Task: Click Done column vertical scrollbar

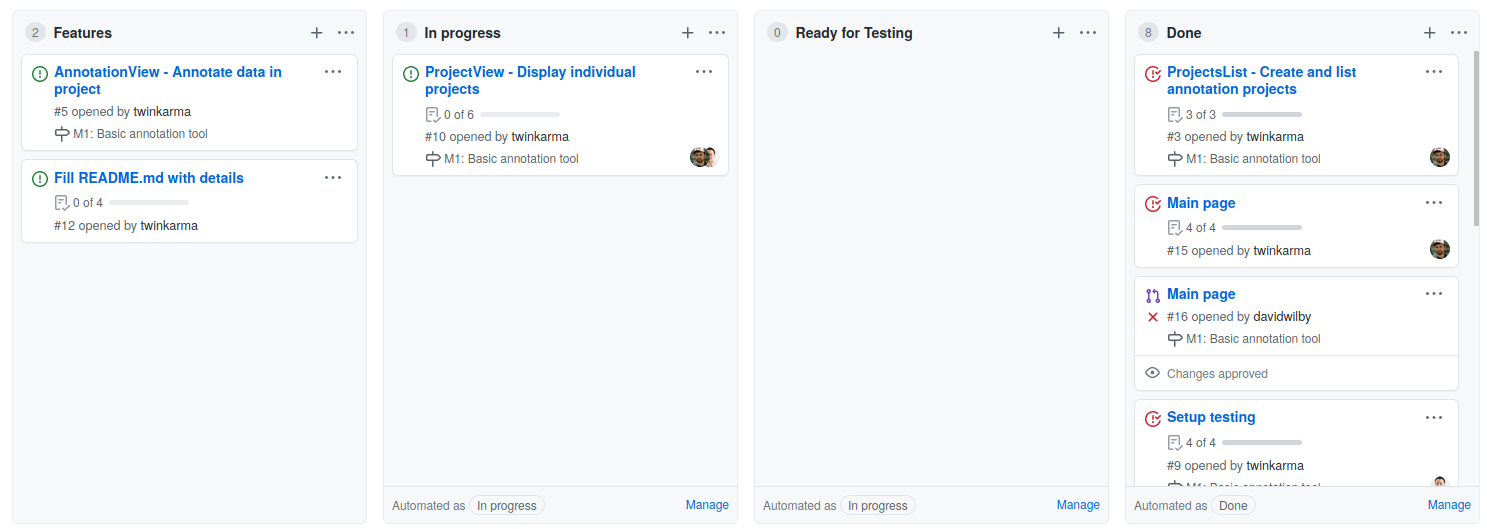Action: point(1475,140)
